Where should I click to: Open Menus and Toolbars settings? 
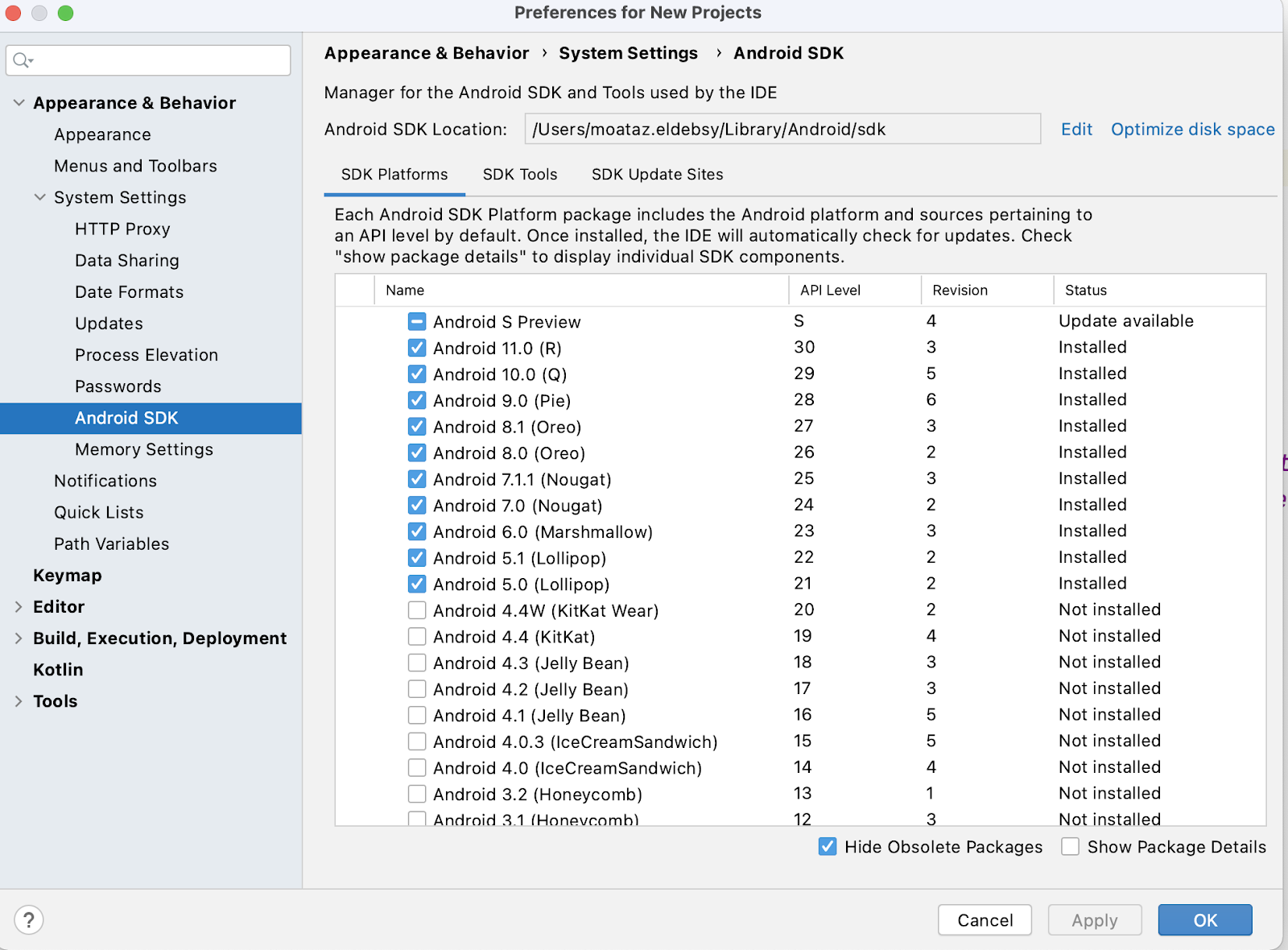[x=135, y=166]
